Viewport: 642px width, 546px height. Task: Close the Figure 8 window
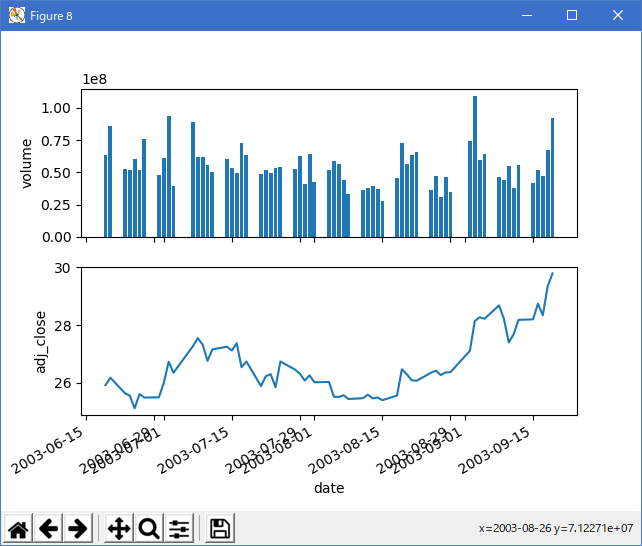point(618,16)
